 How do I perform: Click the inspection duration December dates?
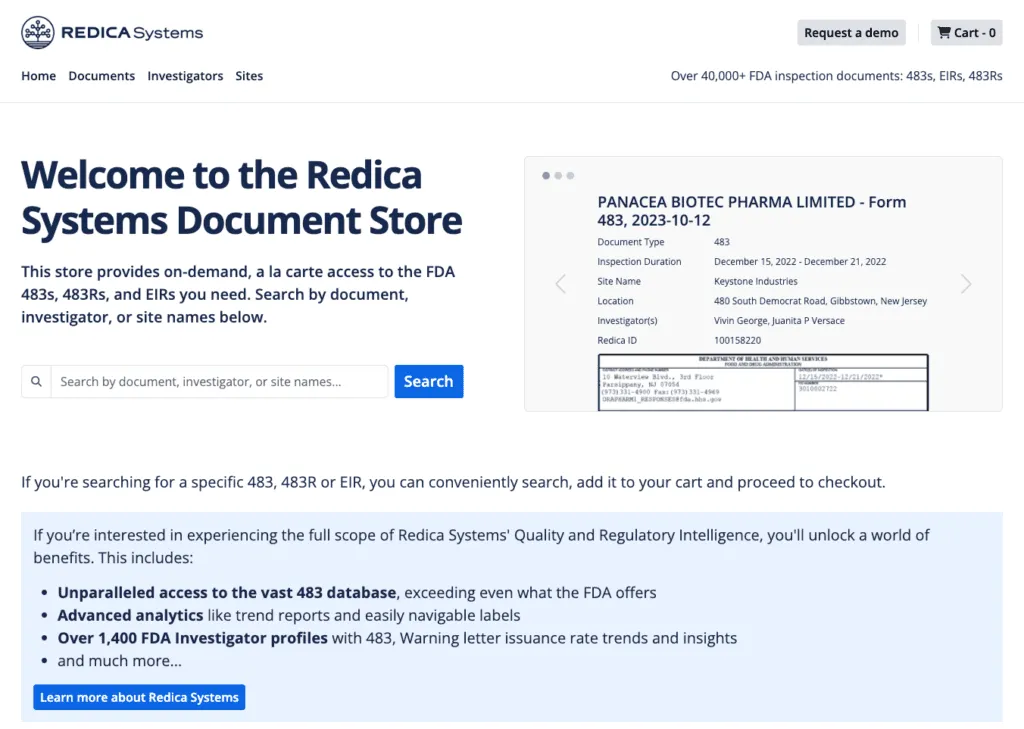click(800, 262)
